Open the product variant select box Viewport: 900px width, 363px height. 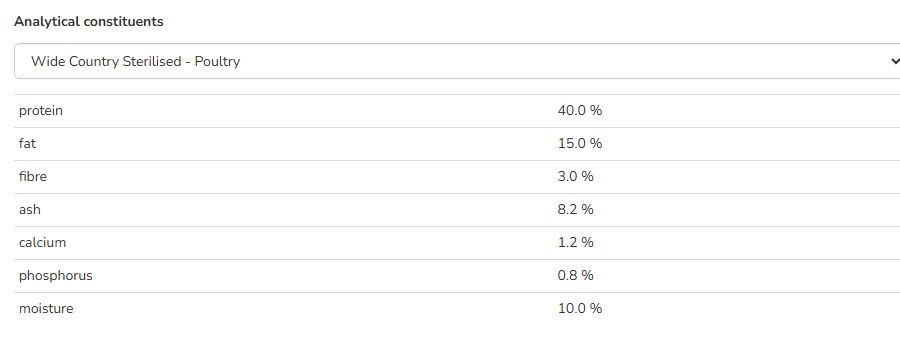457,61
